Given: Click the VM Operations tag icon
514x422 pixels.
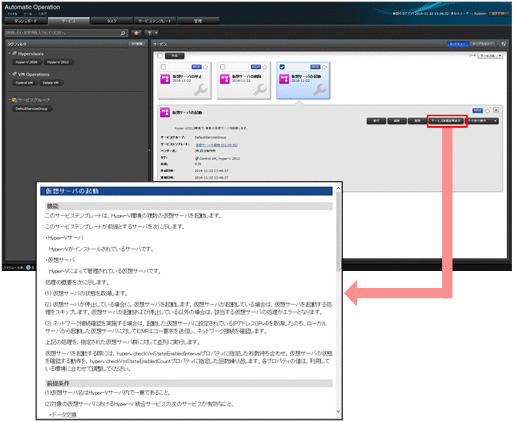Looking at the screenshot, I should coord(15,74).
